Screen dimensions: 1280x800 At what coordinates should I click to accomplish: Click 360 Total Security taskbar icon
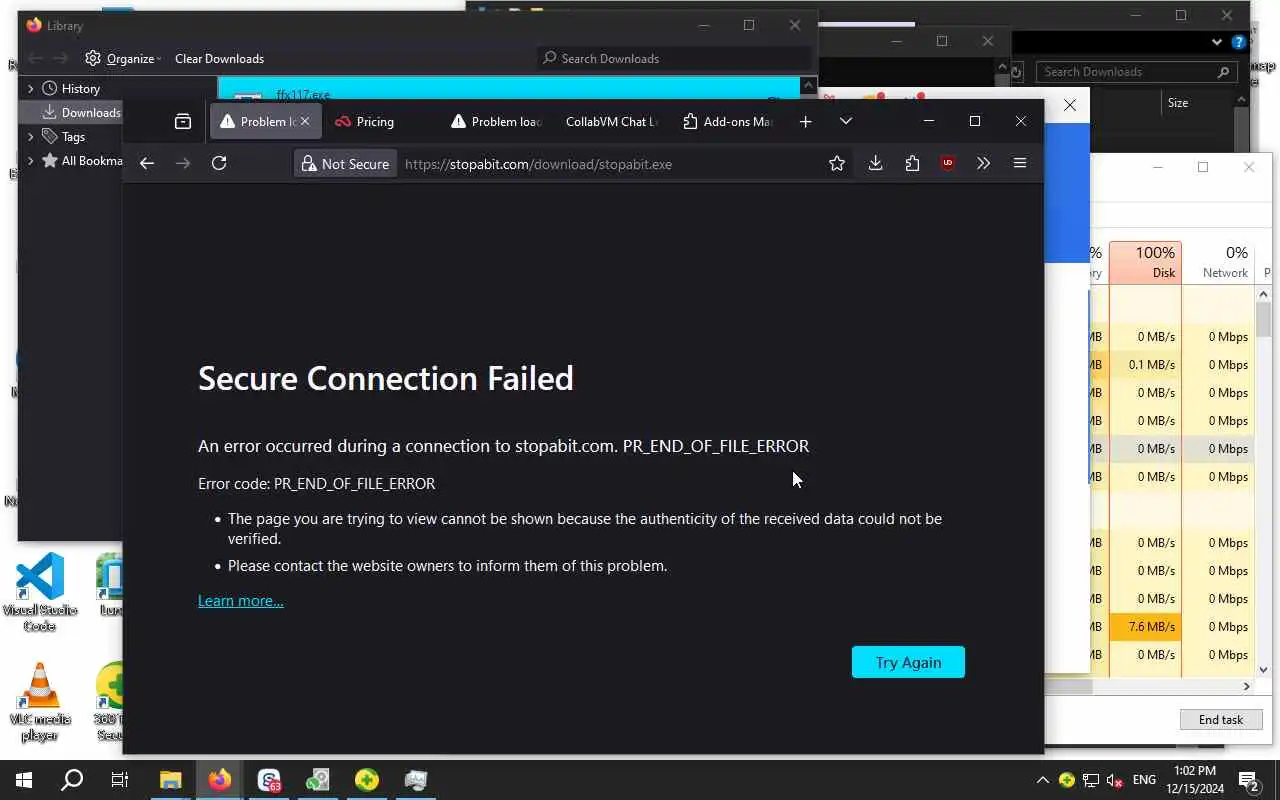pos(367,780)
